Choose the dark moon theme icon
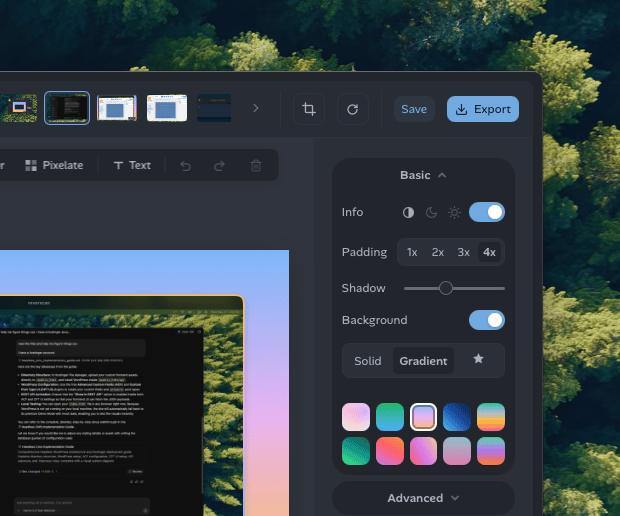The width and height of the screenshot is (620, 516). 431,213
